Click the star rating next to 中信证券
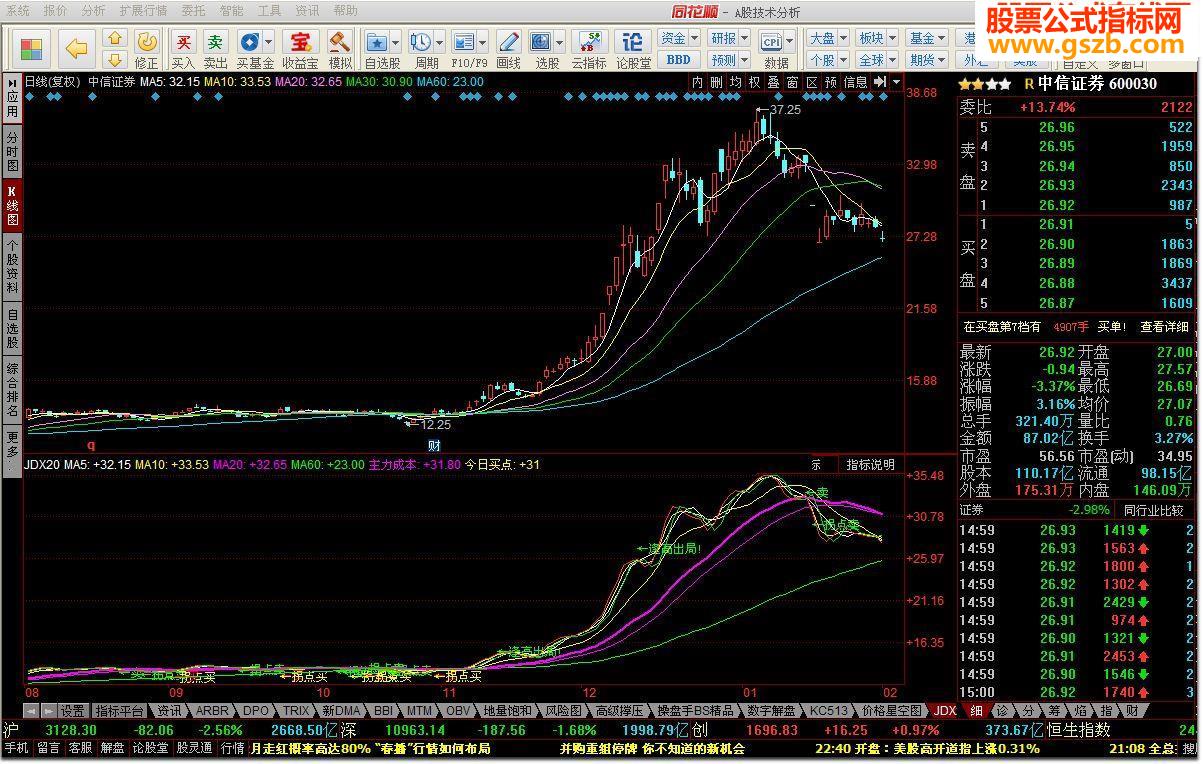This screenshot has height=764, width=1203. 984,84
